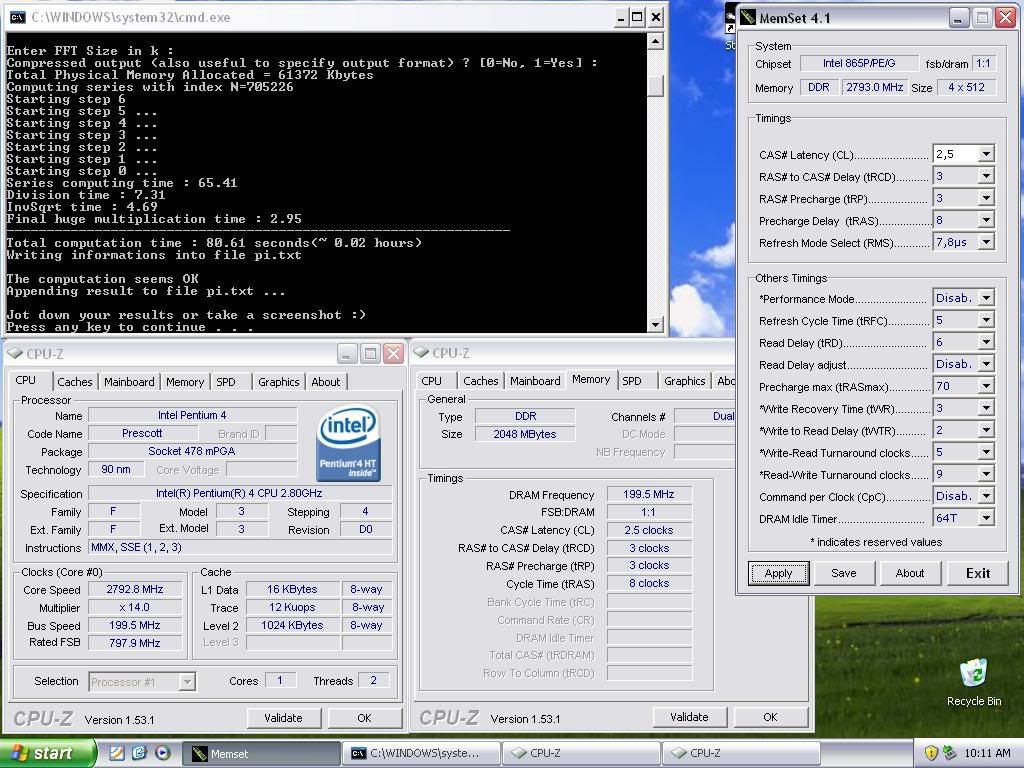Launch Internet Explorer from quick launch

click(139, 753)
